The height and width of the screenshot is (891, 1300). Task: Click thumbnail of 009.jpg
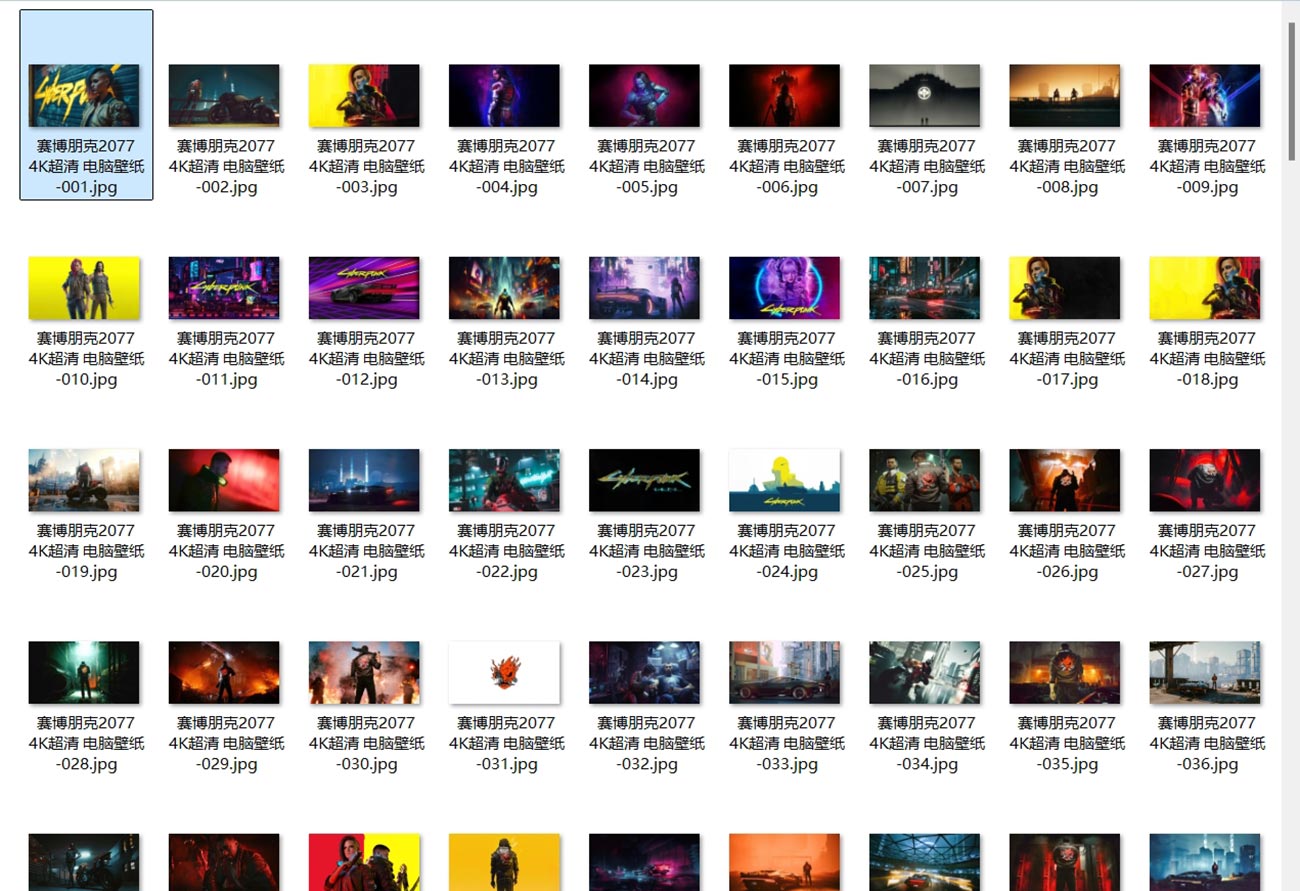click(1204, 96)
